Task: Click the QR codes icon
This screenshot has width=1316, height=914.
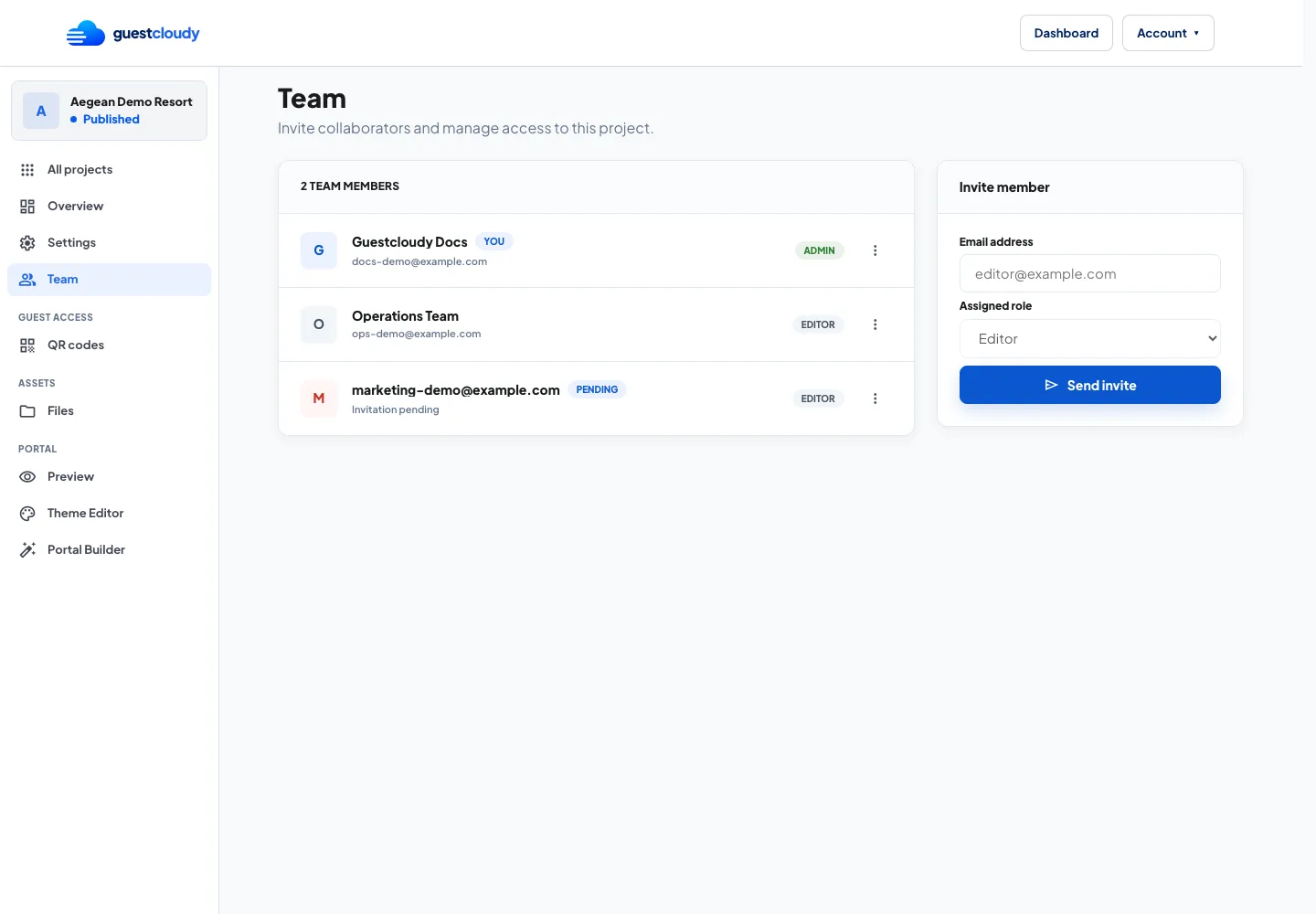Action: coord(27,345)
